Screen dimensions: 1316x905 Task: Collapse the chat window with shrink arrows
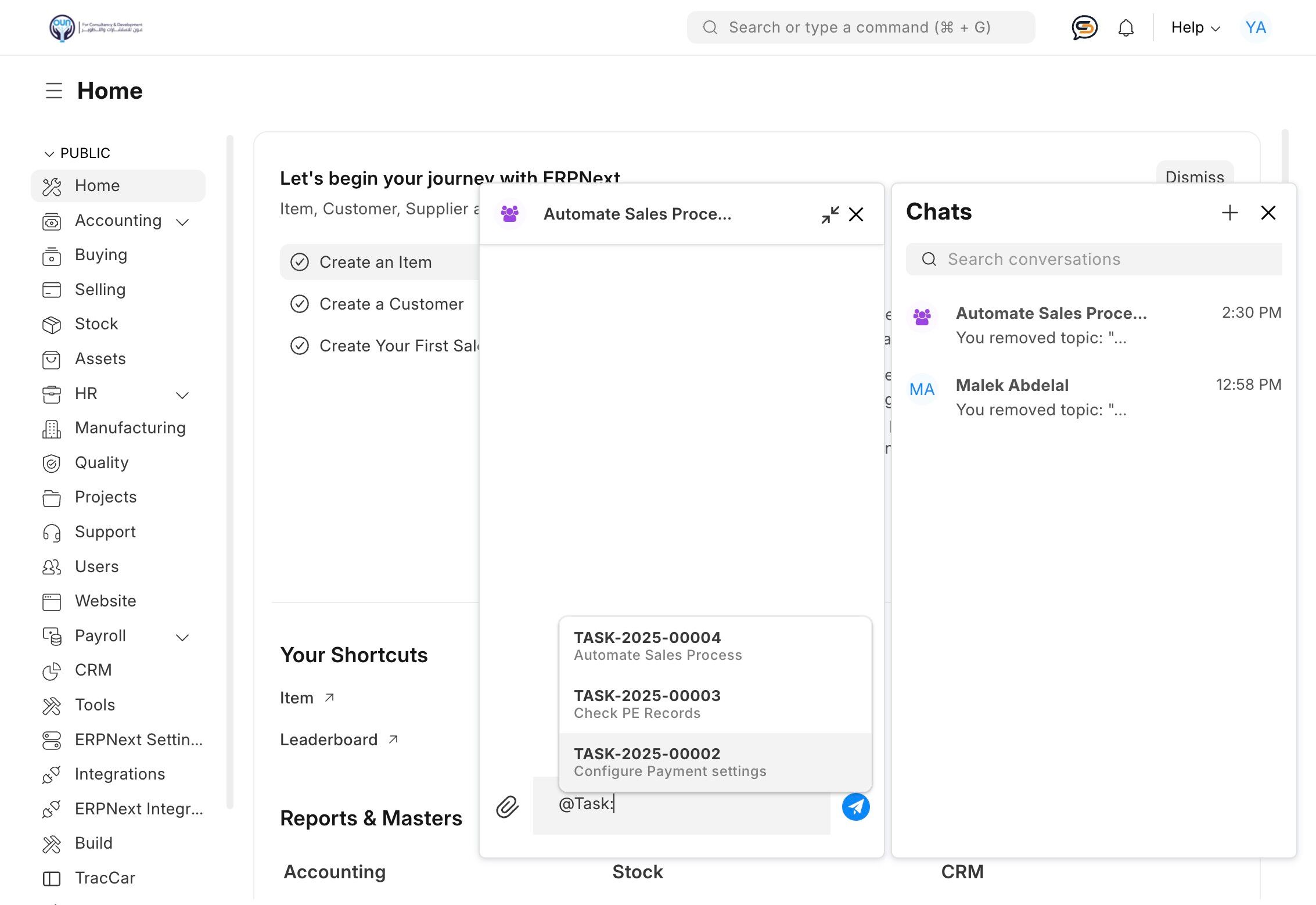[830, 214]
